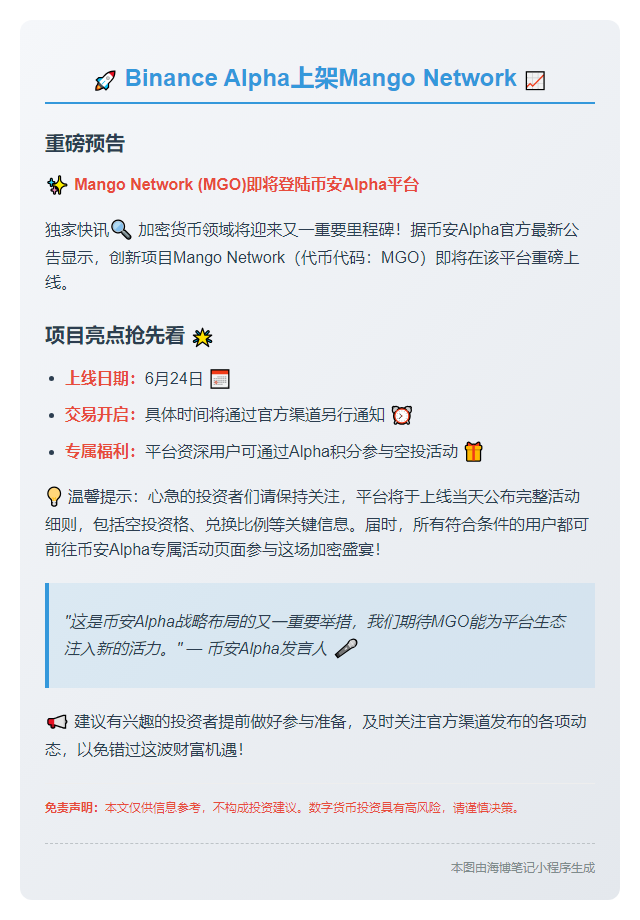Click the Binance Alpha上架Mango Network title
Screen dimensions: 640x920
(x=321, y=78)
